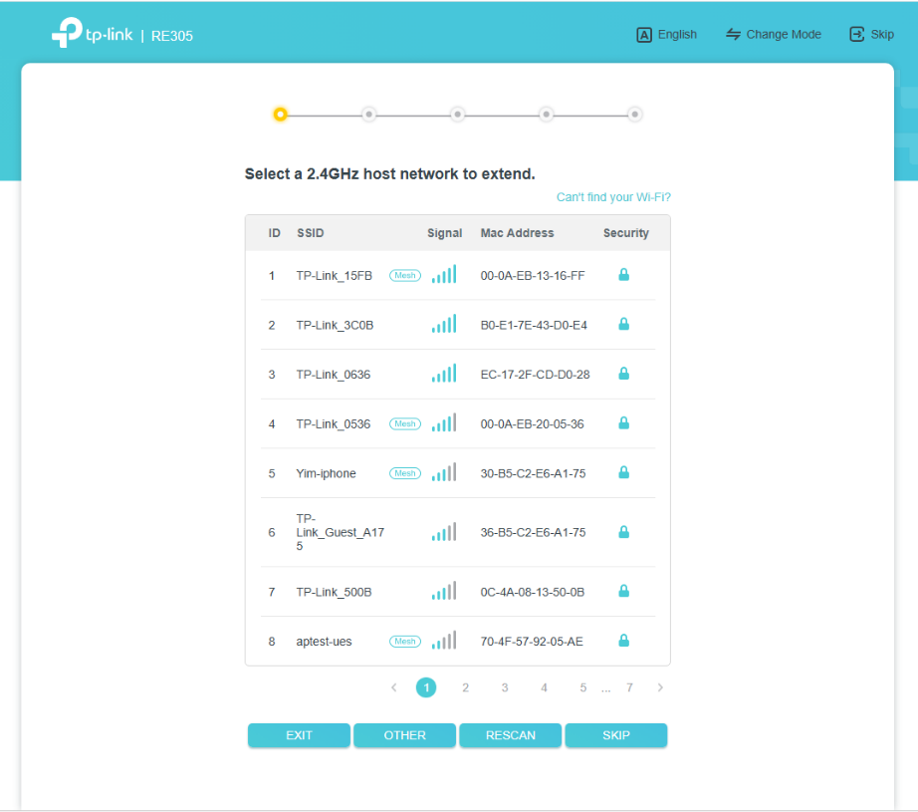Image resolution: width=918 pixels, height=812 pixels.
Task: Select network TP-Link_500B
Action: coord(458,592)
